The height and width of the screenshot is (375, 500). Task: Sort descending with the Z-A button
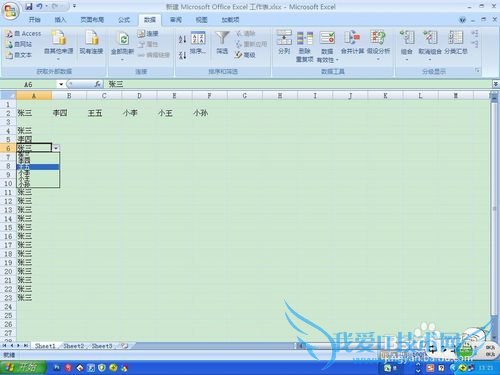pos(182,55)
